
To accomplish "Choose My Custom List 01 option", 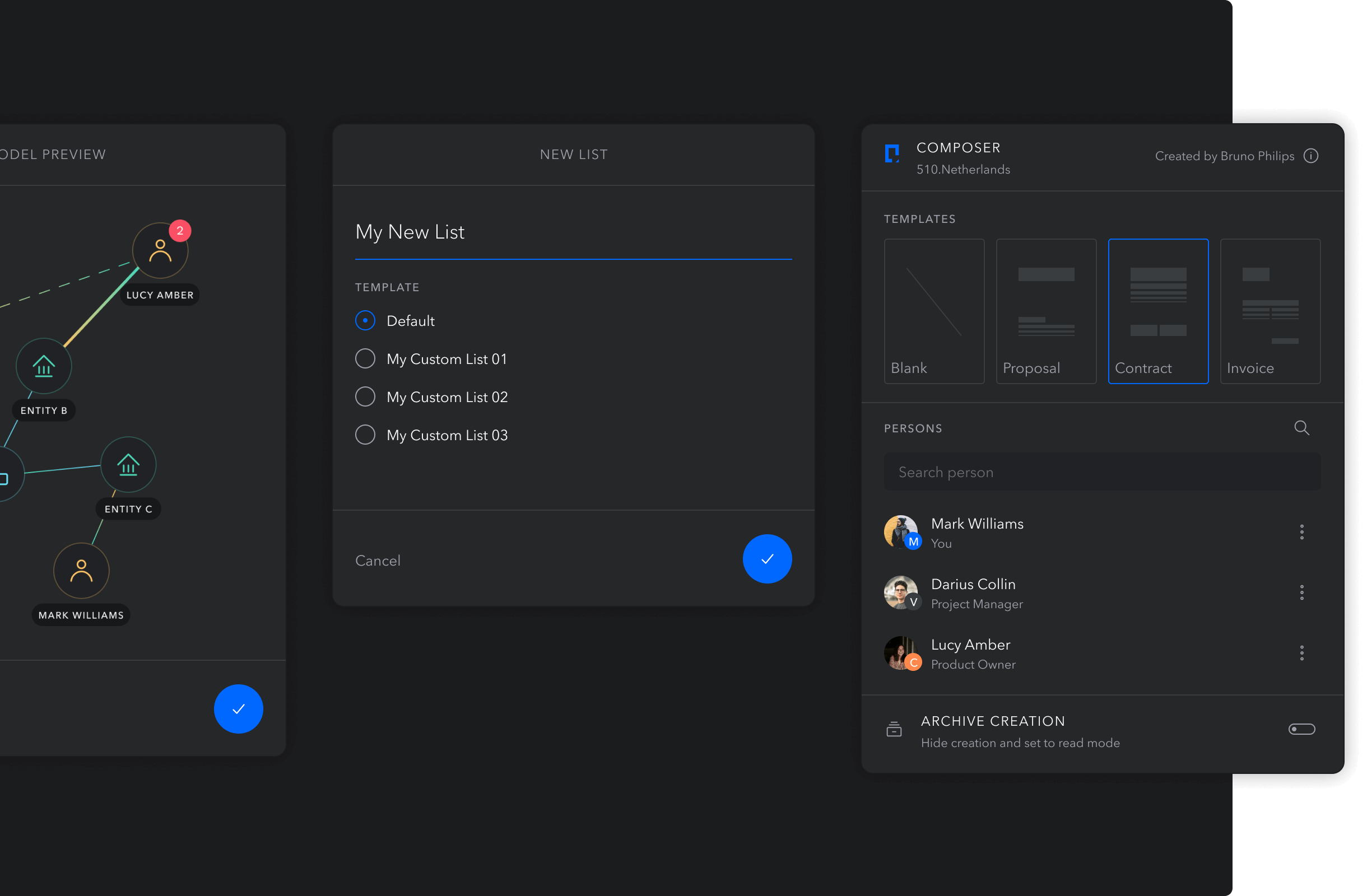I will pyautogui.click(x=365, y=359).
